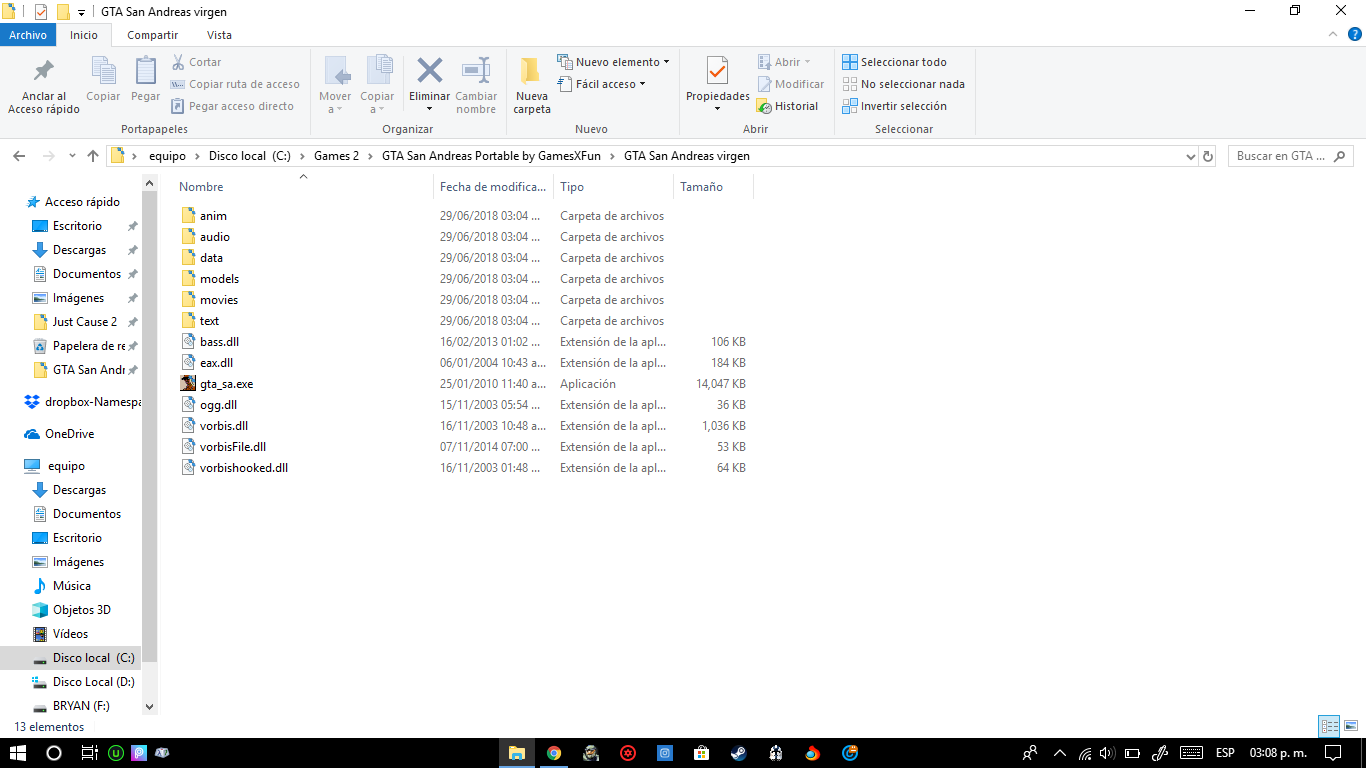Open Just Cause 2 in the sidebar

point(85,322)
